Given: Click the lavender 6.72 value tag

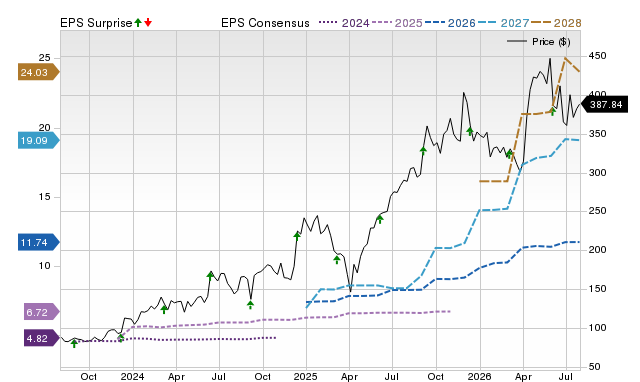Looking at the screenshot, I should tap(41, 312).
